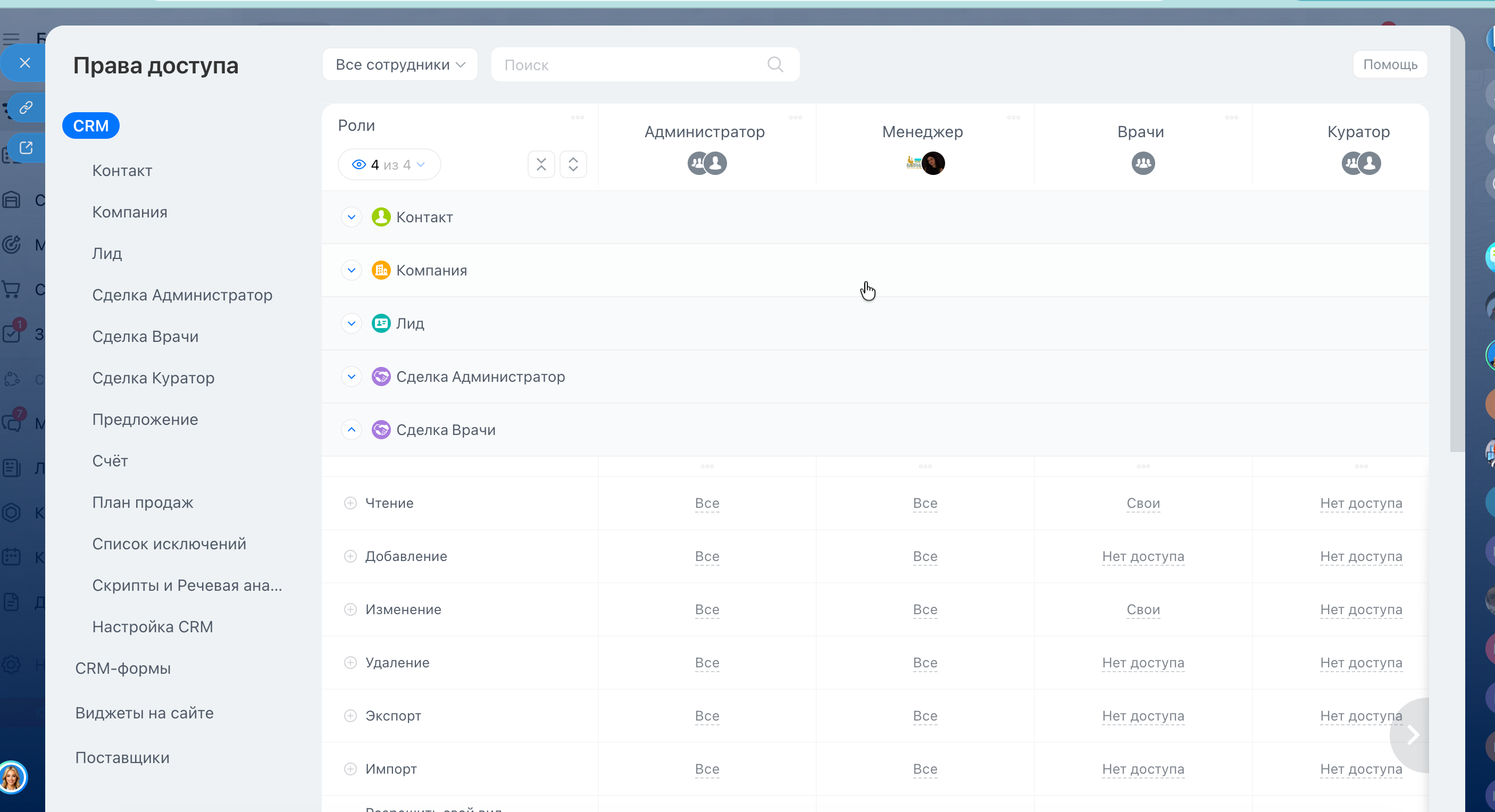Click the right scroll arrow in table
Viewport: 1495px width, 812px height.
pyautogui.click(x=1413, y=735)
